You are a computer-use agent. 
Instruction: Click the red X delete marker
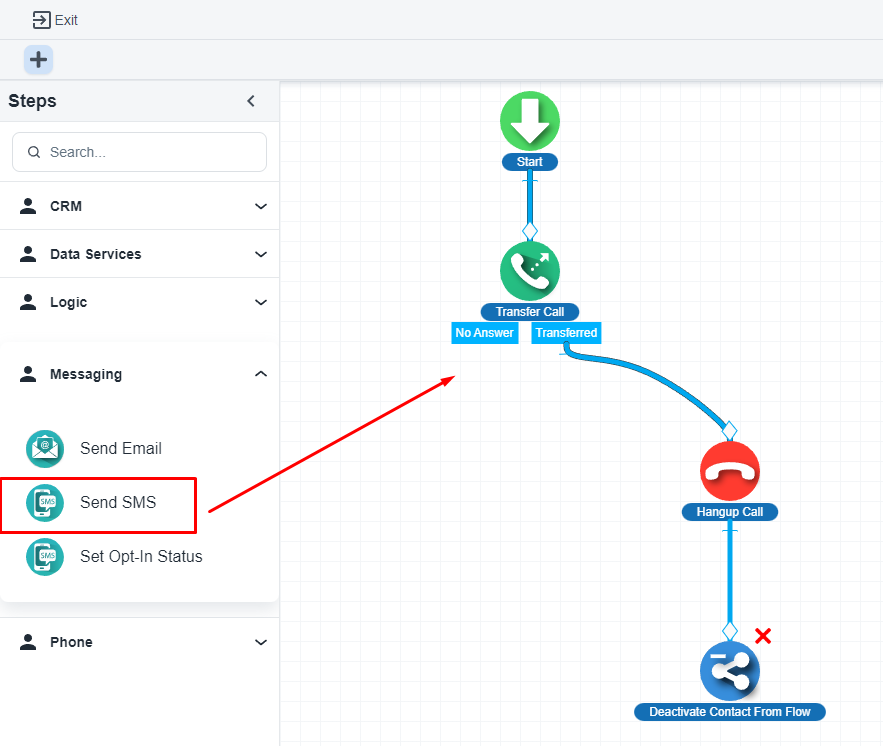(763, 636)
